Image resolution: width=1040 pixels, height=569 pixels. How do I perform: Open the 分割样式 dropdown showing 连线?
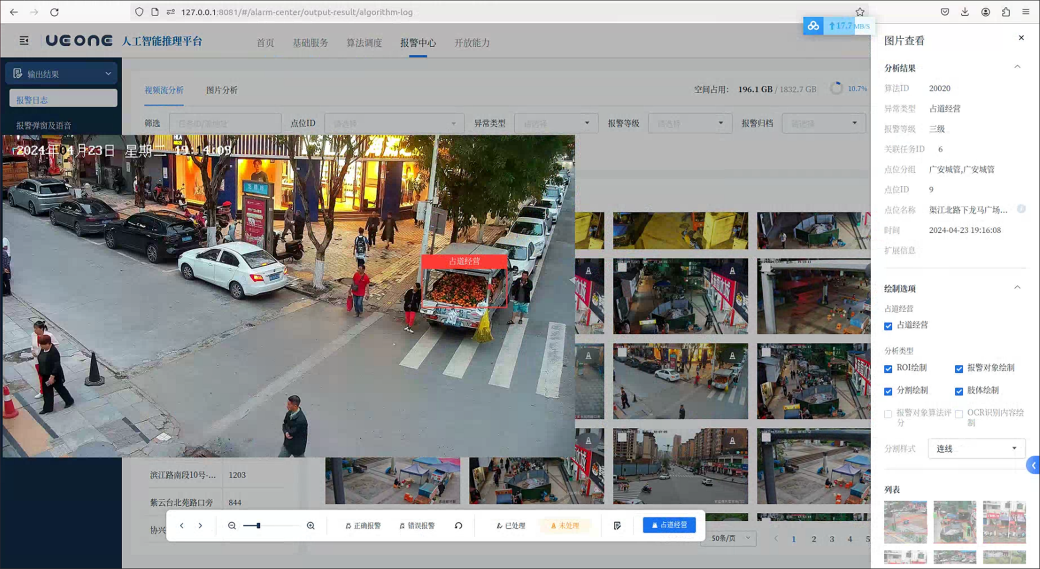[x=976, y=449]
